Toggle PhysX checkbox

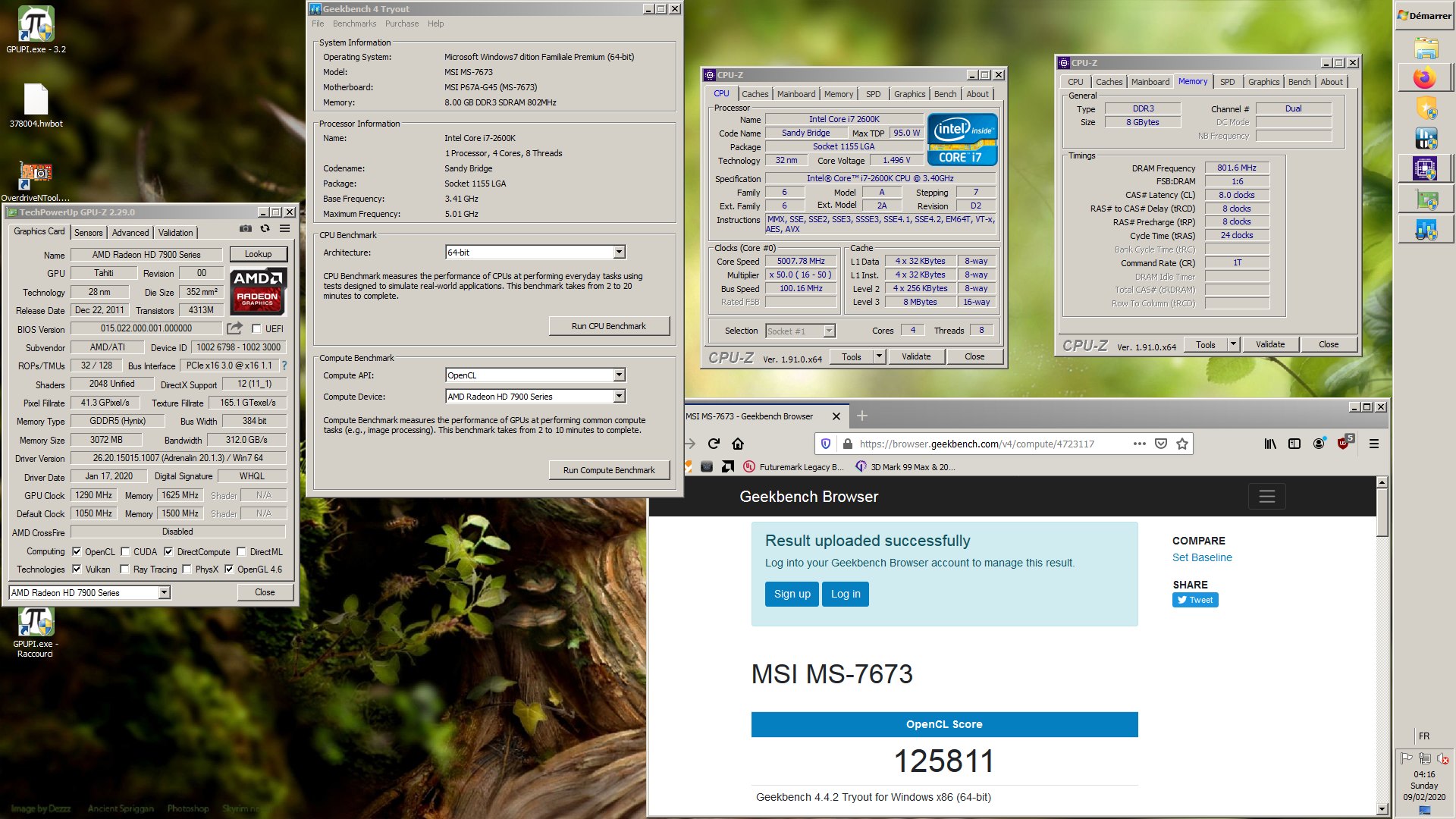187,569
